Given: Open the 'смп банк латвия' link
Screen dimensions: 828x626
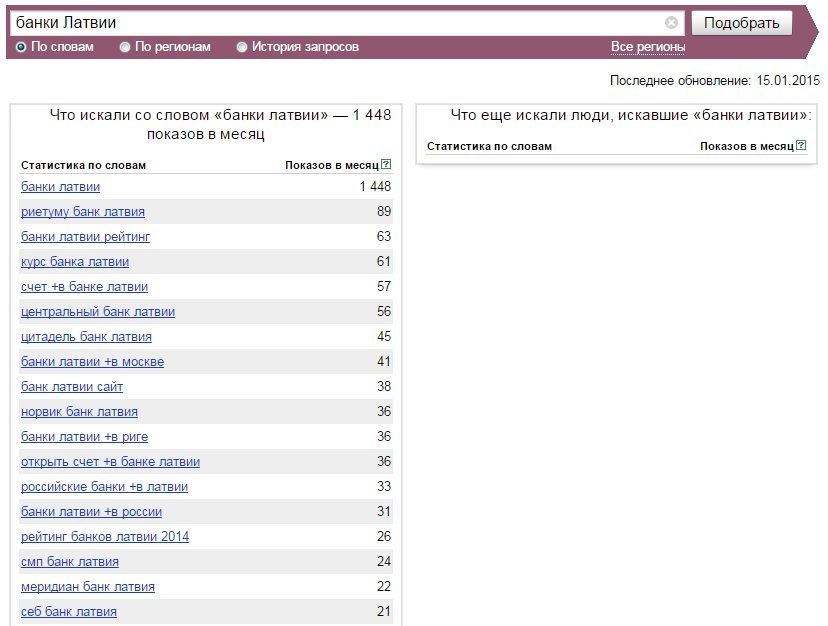Looking at the screenshot, I should tap(70, 562).
